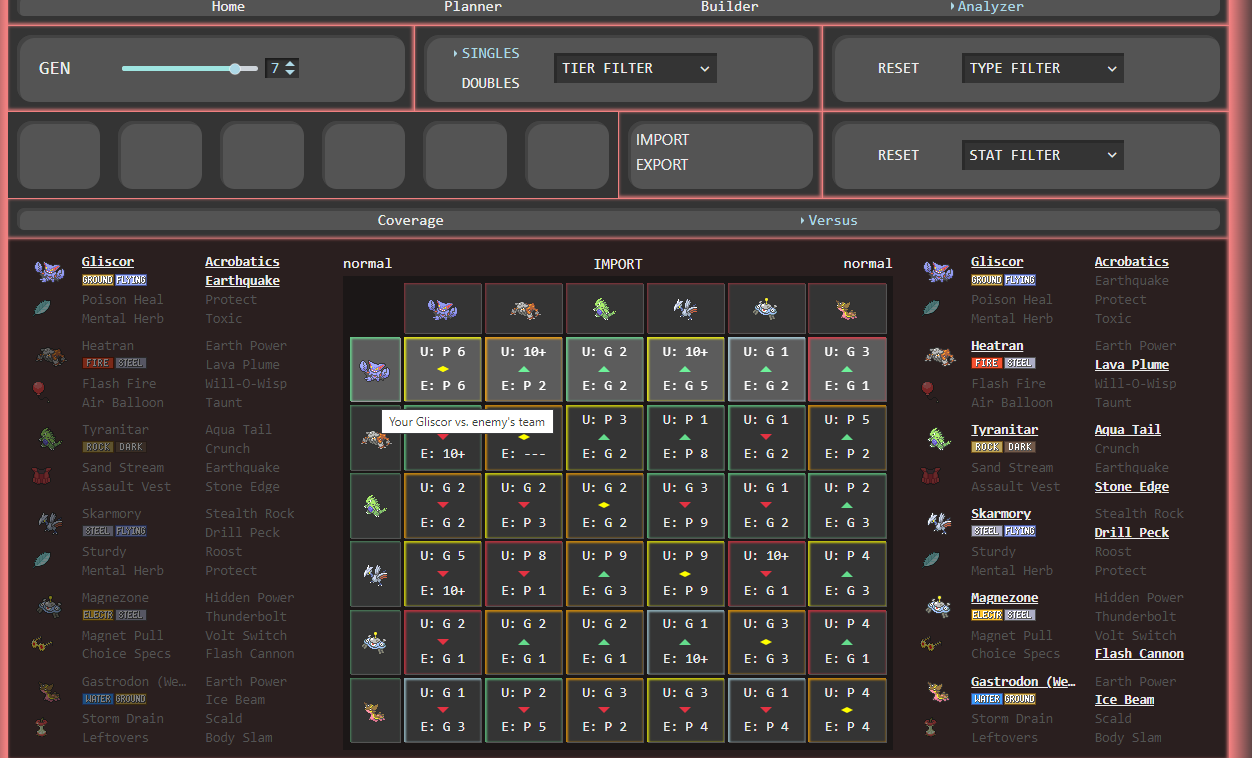Increase or decrease generation number stepper

click(x=291, y=68)
